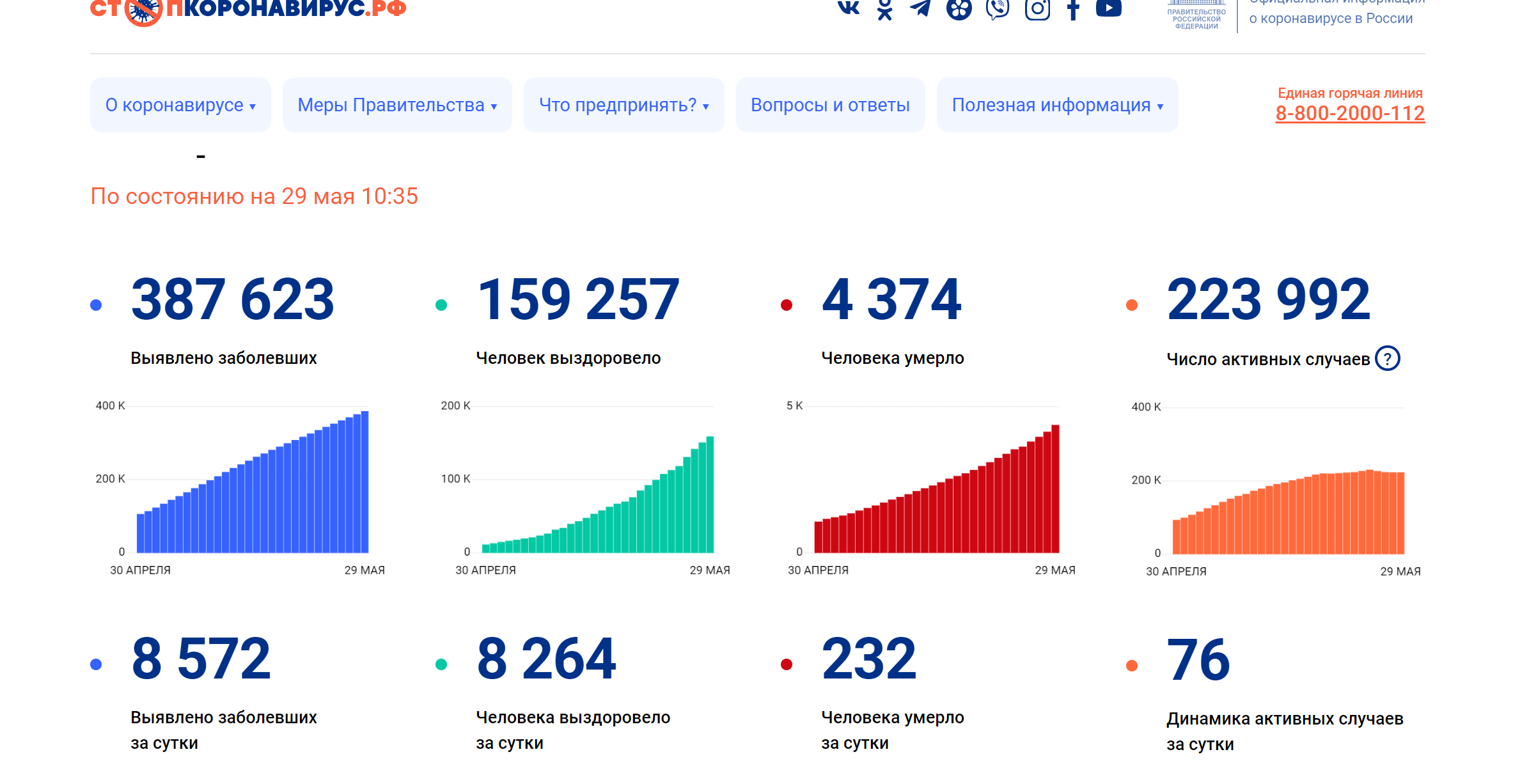Call hotline link 8-800-2000-112
Image resolution: width=1513 pixels, height=784 pixels.
[1350, 113]
